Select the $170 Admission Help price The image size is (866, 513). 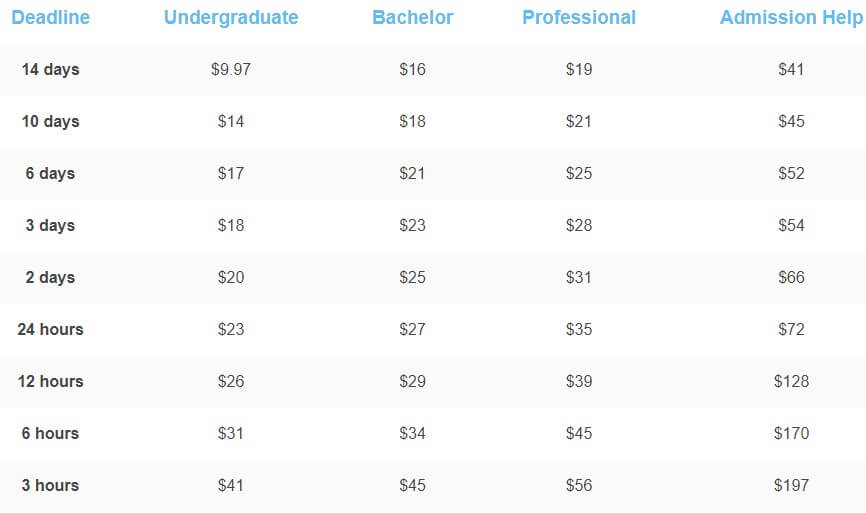coord(791,433)
